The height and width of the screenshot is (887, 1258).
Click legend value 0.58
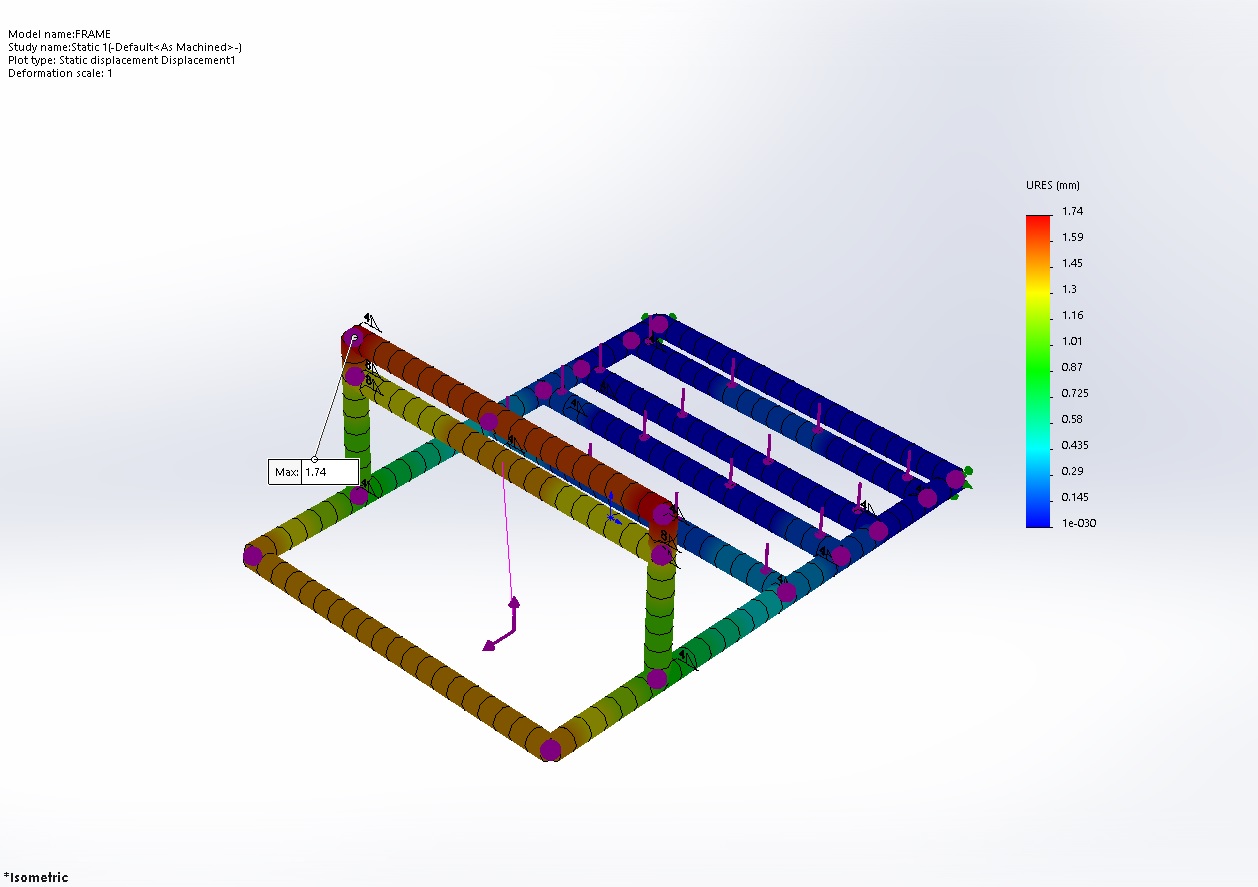coord(1072,419)
